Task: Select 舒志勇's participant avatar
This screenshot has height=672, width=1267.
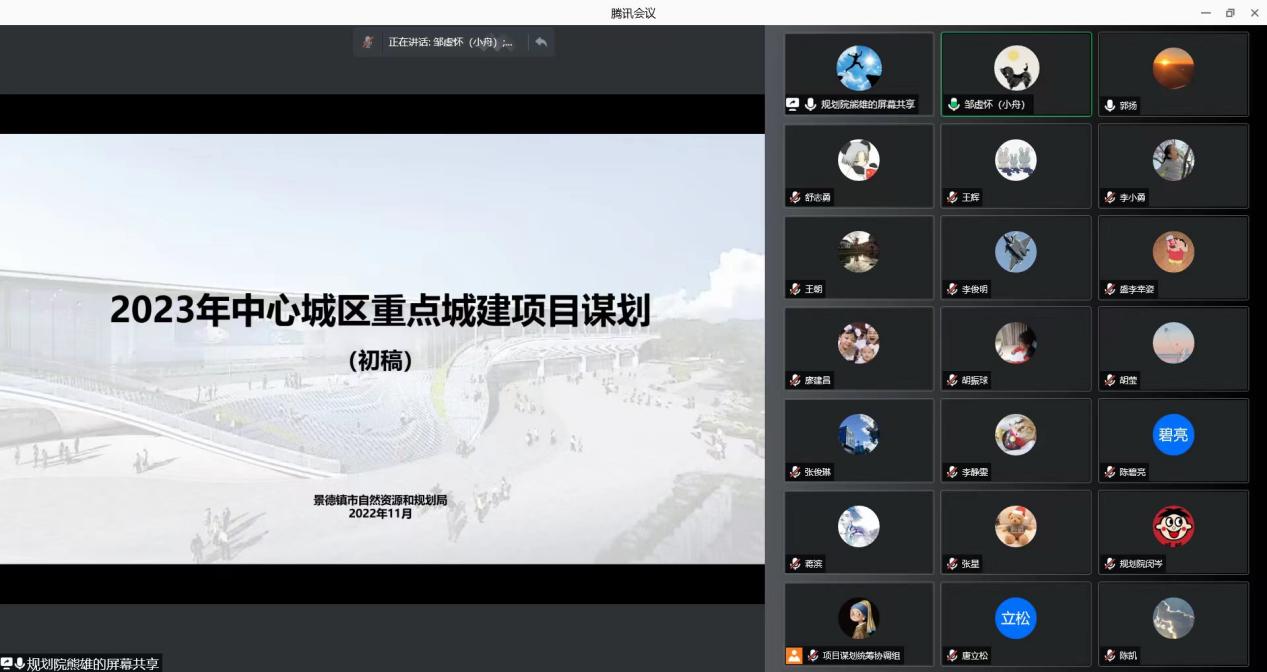Action: coord(858,160)
